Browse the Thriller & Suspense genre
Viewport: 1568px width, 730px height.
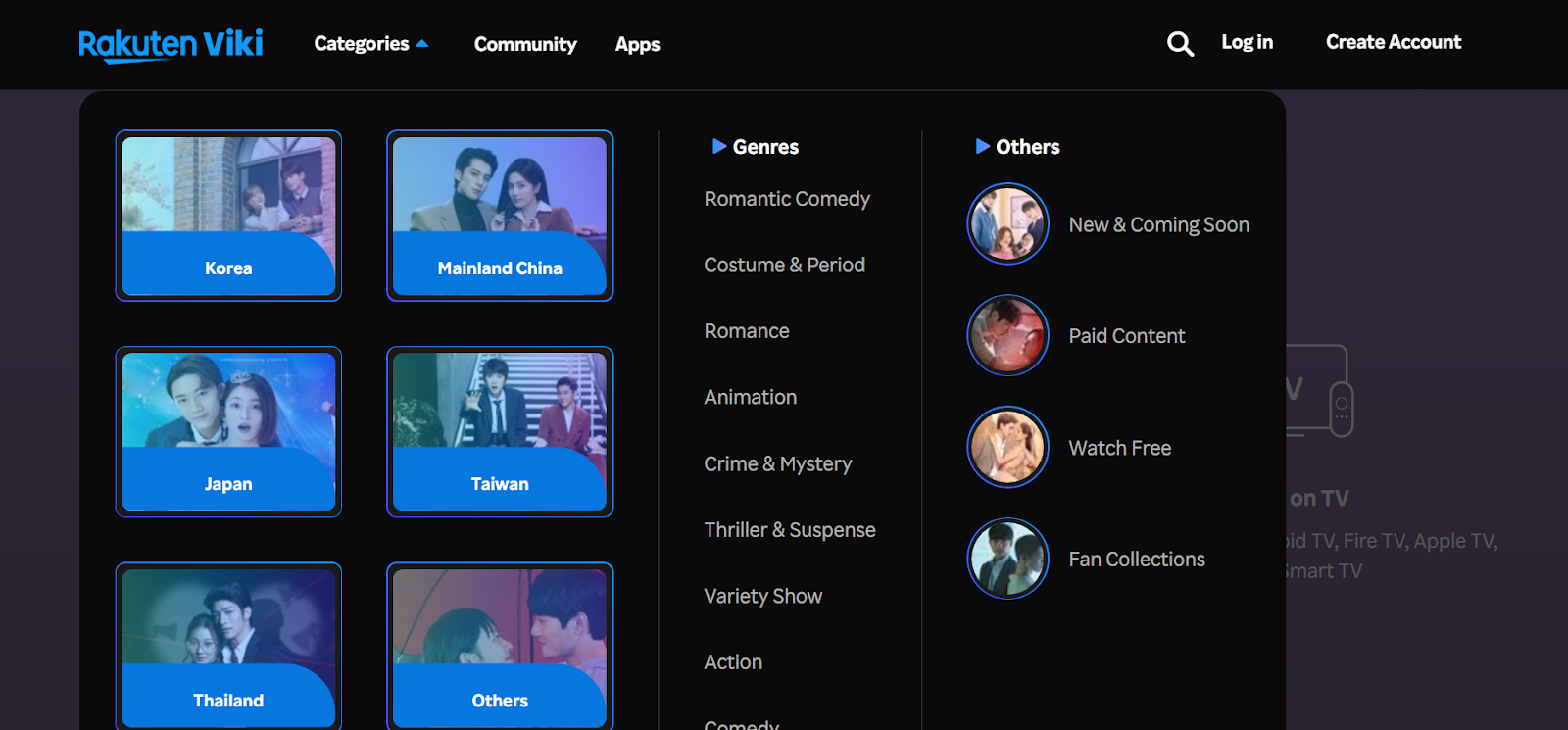coord(790,530)
